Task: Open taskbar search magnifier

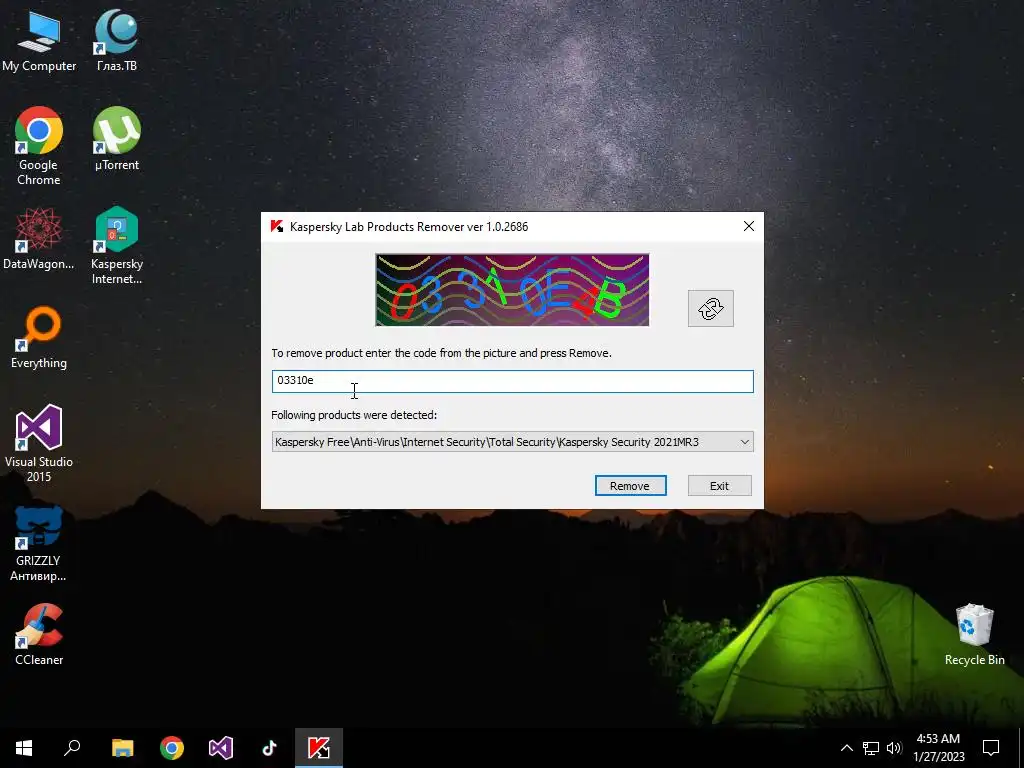Action: 72,748
